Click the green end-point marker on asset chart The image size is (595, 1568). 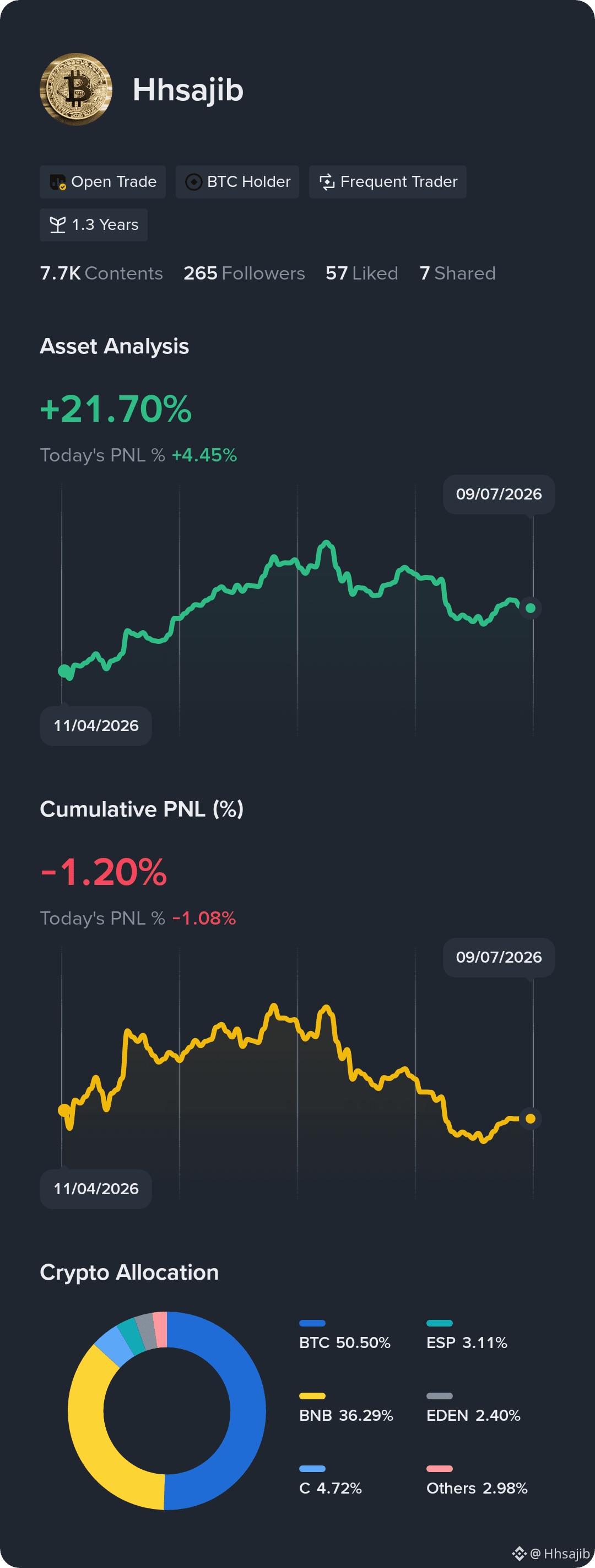(x=531, y=608)
